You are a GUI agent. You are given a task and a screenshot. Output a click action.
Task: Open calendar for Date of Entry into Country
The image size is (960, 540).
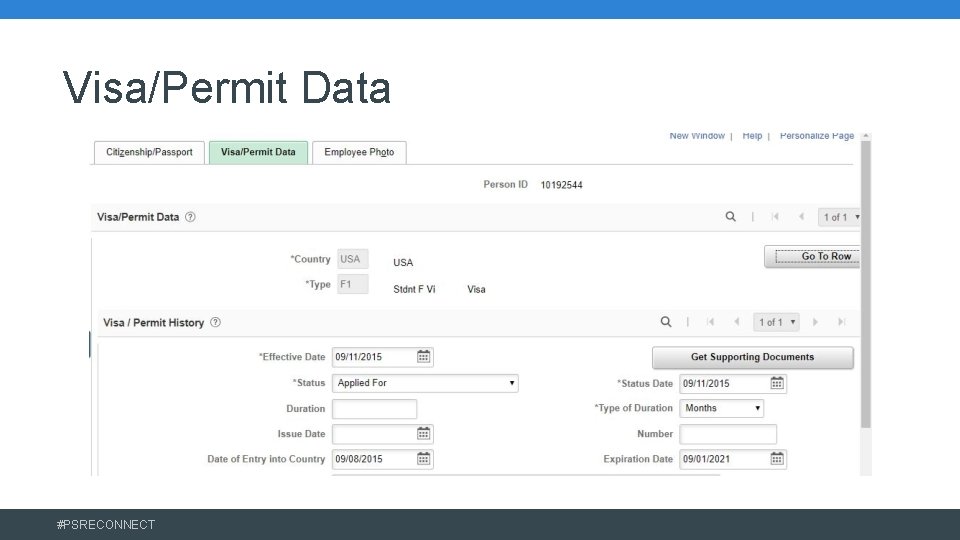pyautogui.click(x=424, y=459)
